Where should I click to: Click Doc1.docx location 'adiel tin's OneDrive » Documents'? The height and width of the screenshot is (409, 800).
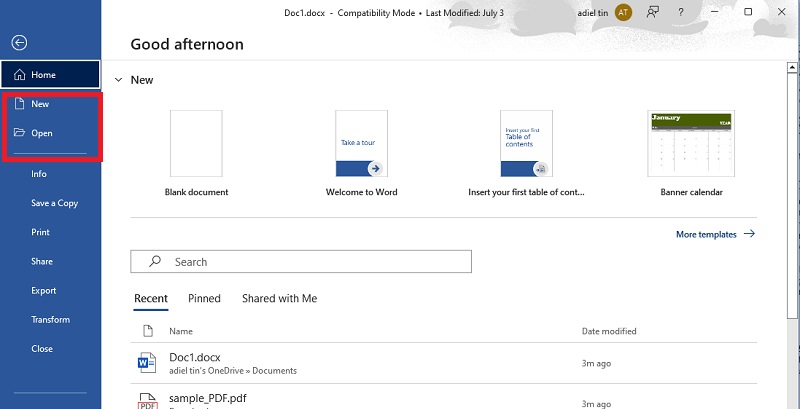pos(233,371)
